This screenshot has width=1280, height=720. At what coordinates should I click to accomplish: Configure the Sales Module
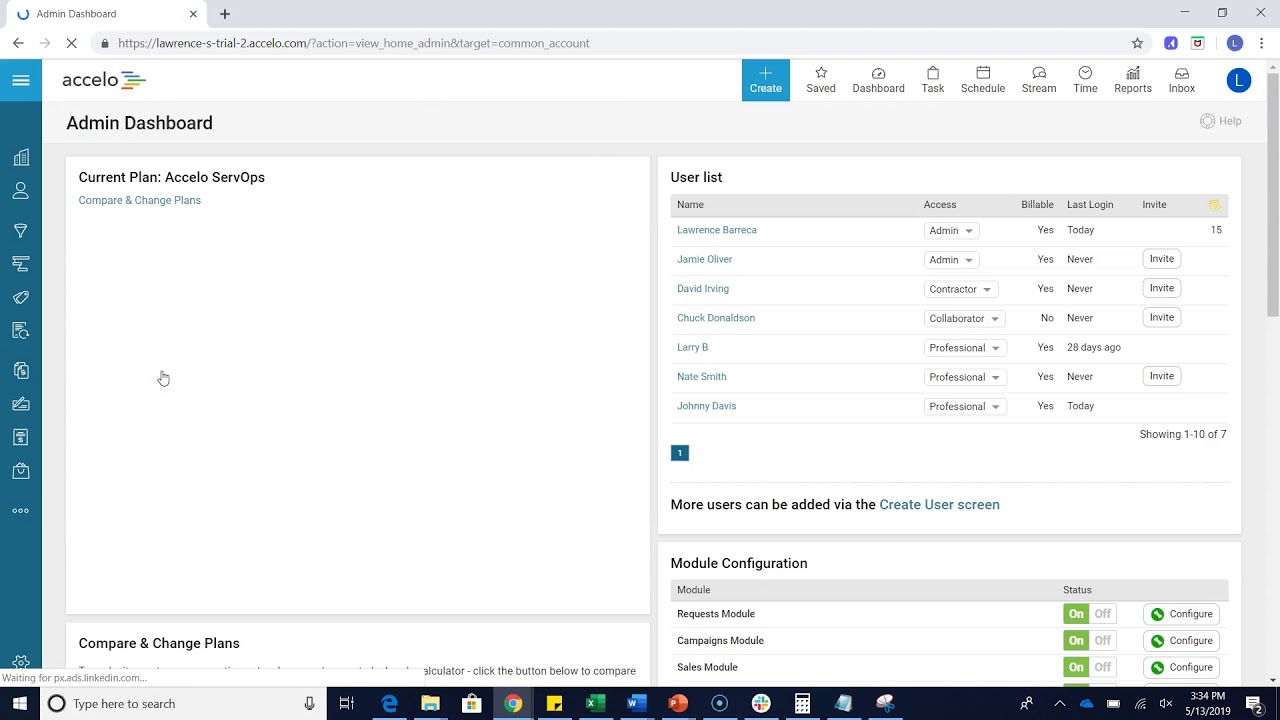tap(1181, 667)
